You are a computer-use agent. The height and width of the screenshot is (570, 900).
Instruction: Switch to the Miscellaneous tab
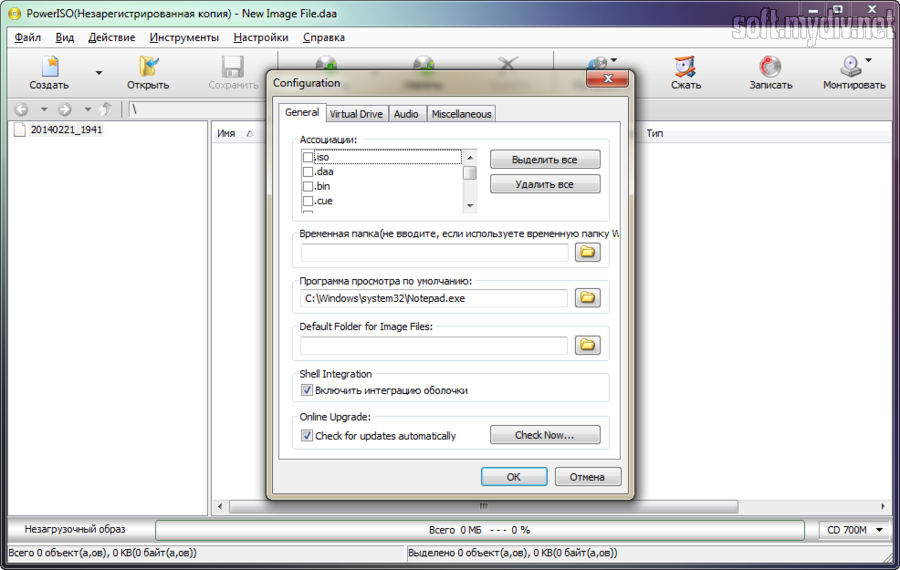[x=461, y=114]
